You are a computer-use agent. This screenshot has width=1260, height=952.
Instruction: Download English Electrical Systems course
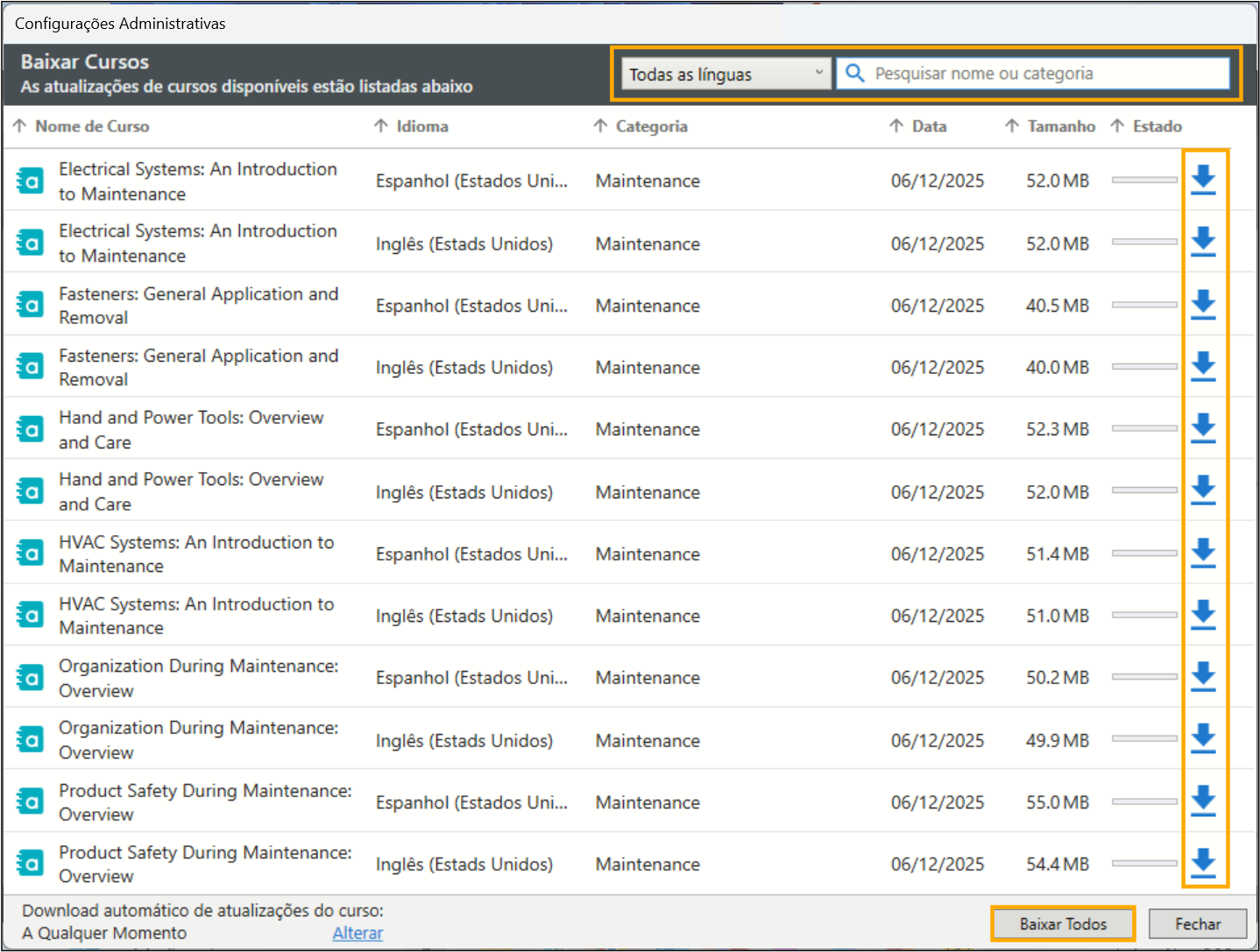click(x=1203, y=242)
